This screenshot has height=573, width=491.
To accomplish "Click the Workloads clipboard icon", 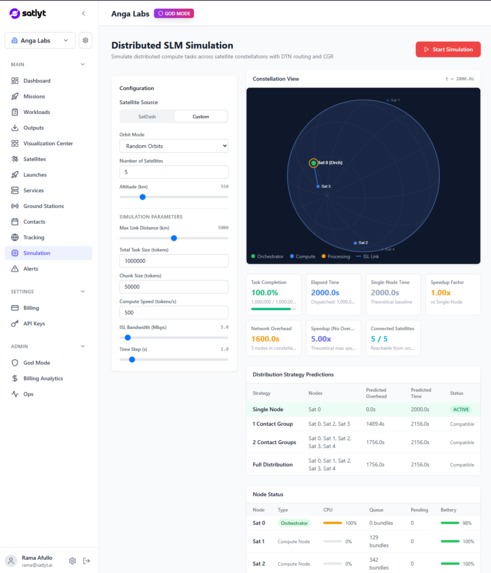I will point(15,112).
